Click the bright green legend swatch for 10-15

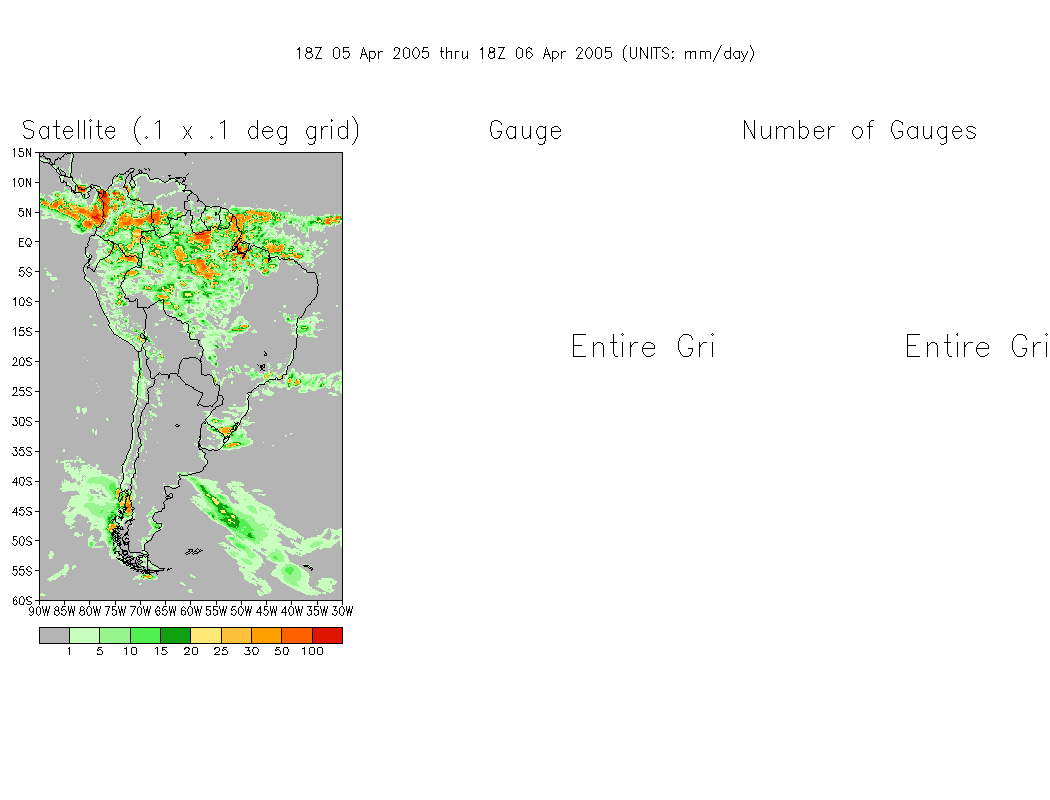145,635
